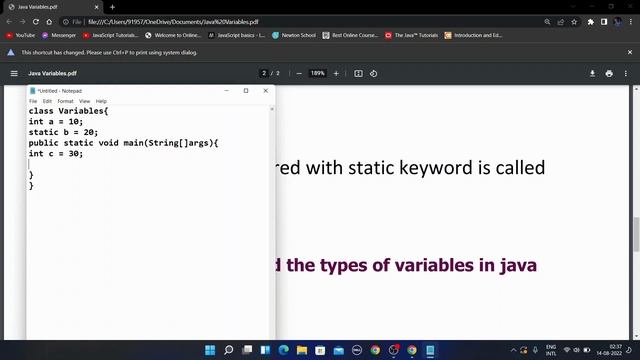Viewport: 640px width, 360px height.
Task: Click on line 'static b = 20;' in Notepad
Action: coord(63,132)
